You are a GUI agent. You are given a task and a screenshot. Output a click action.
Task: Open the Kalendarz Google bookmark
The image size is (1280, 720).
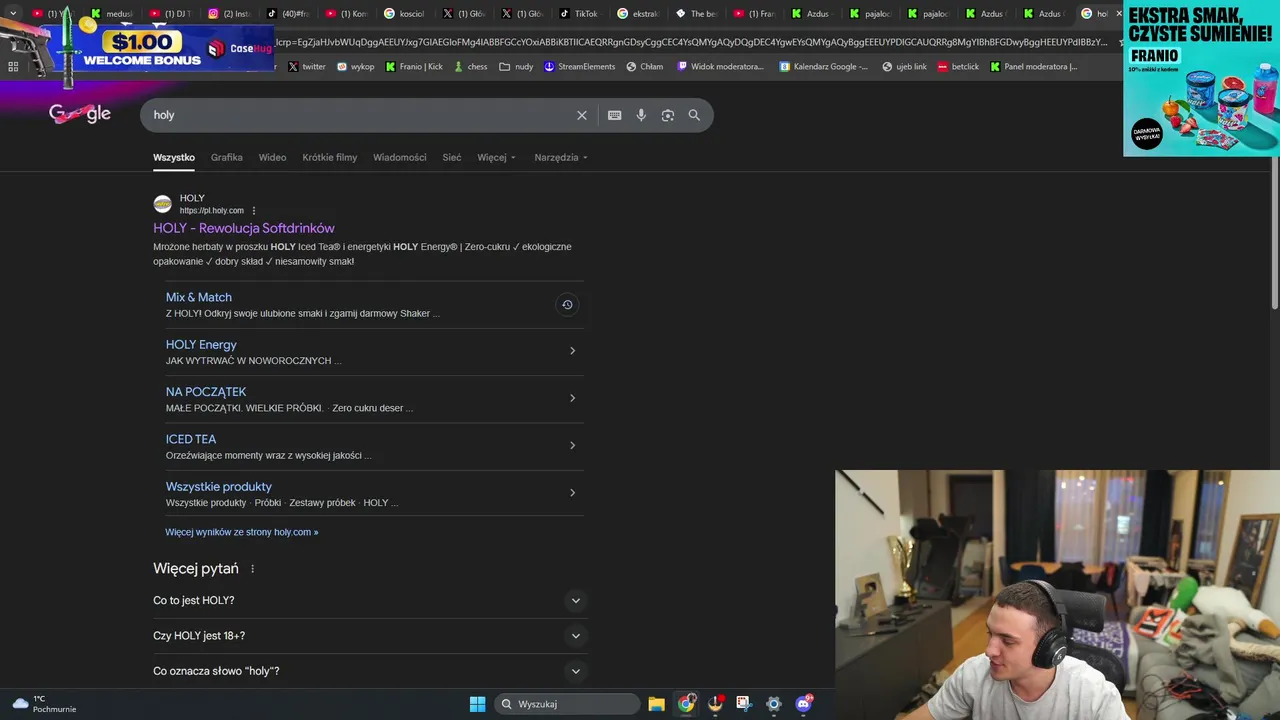823,67
